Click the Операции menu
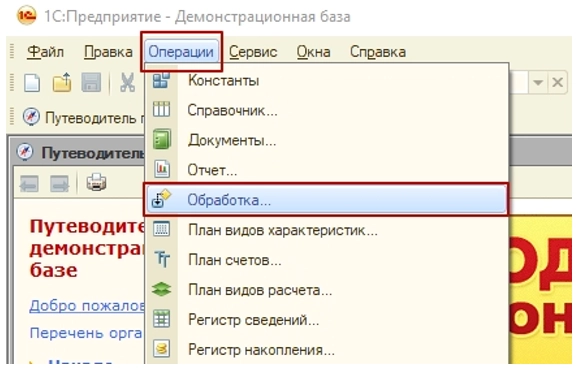 (181, 52)
